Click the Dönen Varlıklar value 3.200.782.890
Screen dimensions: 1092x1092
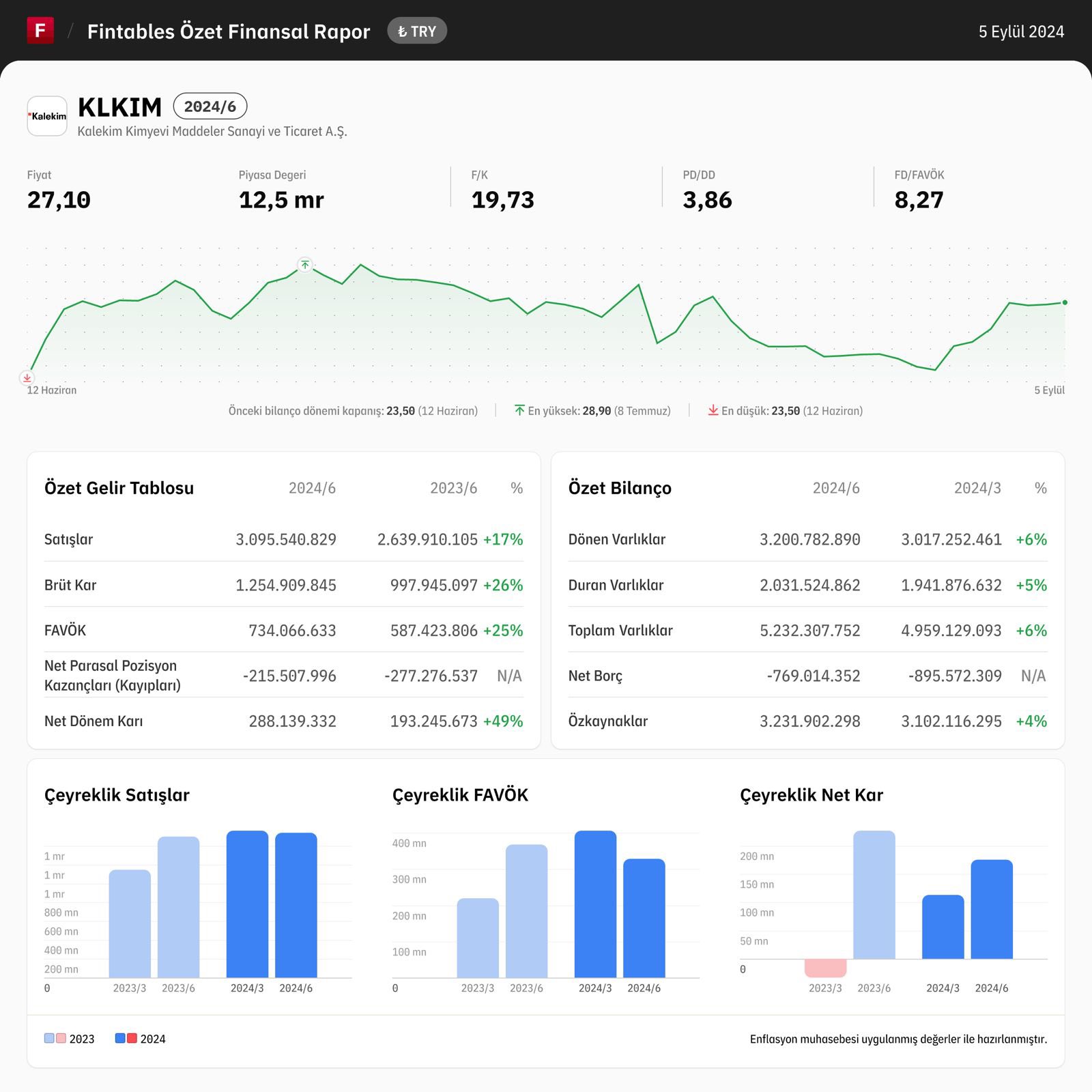[x=810, y=539]
